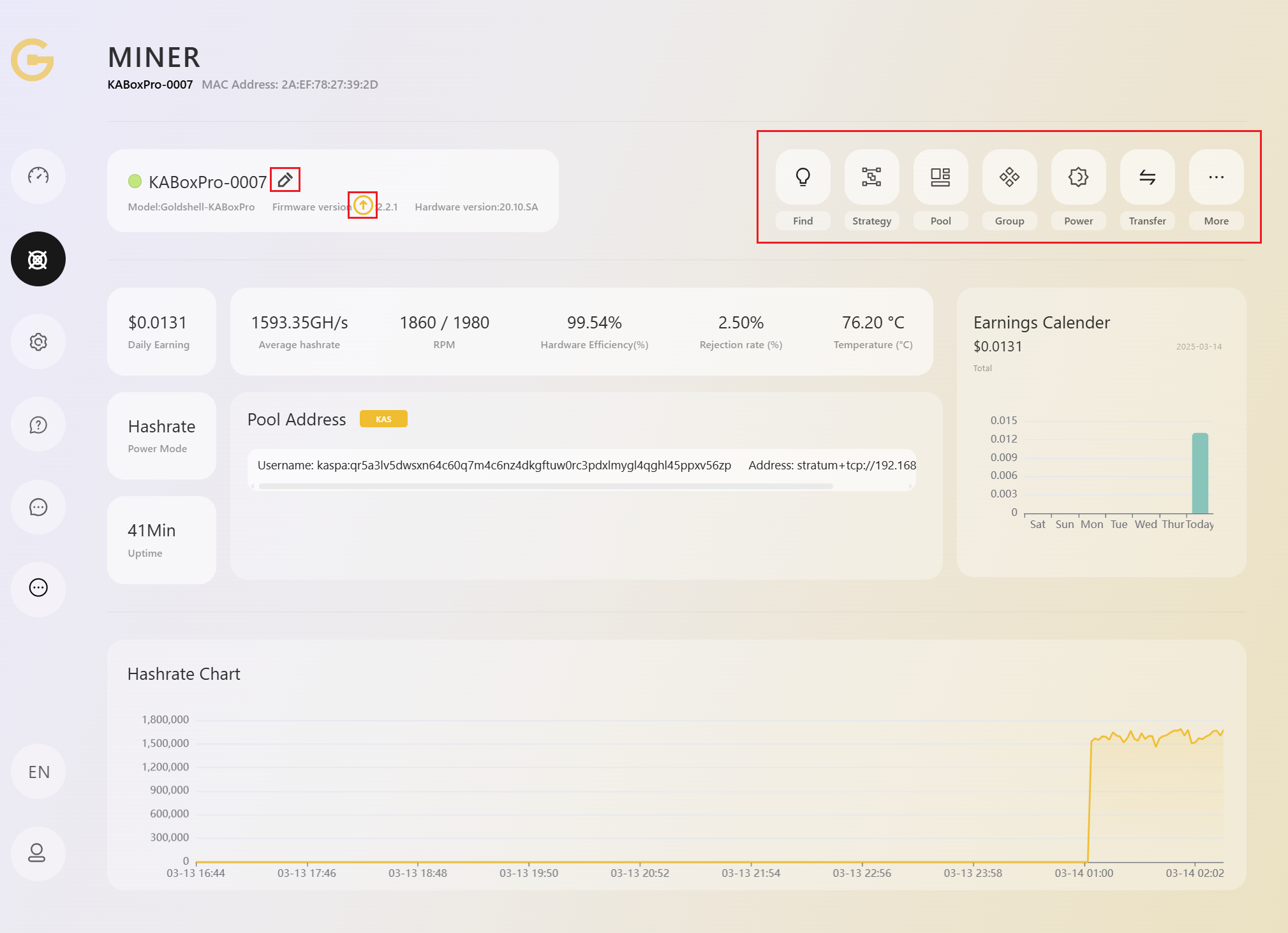Select the miner sidebar icon
The image size is (1288, 933).
click(38, 259)
